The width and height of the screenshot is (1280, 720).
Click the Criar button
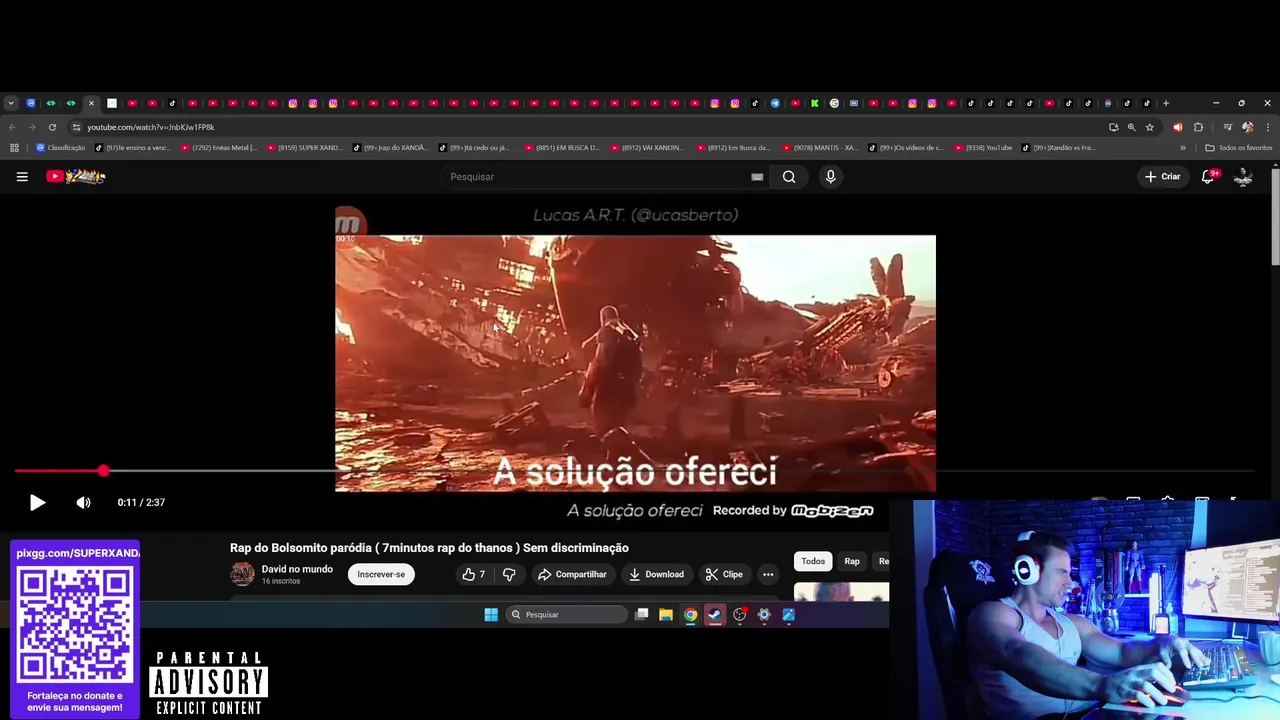[1163, 177]
